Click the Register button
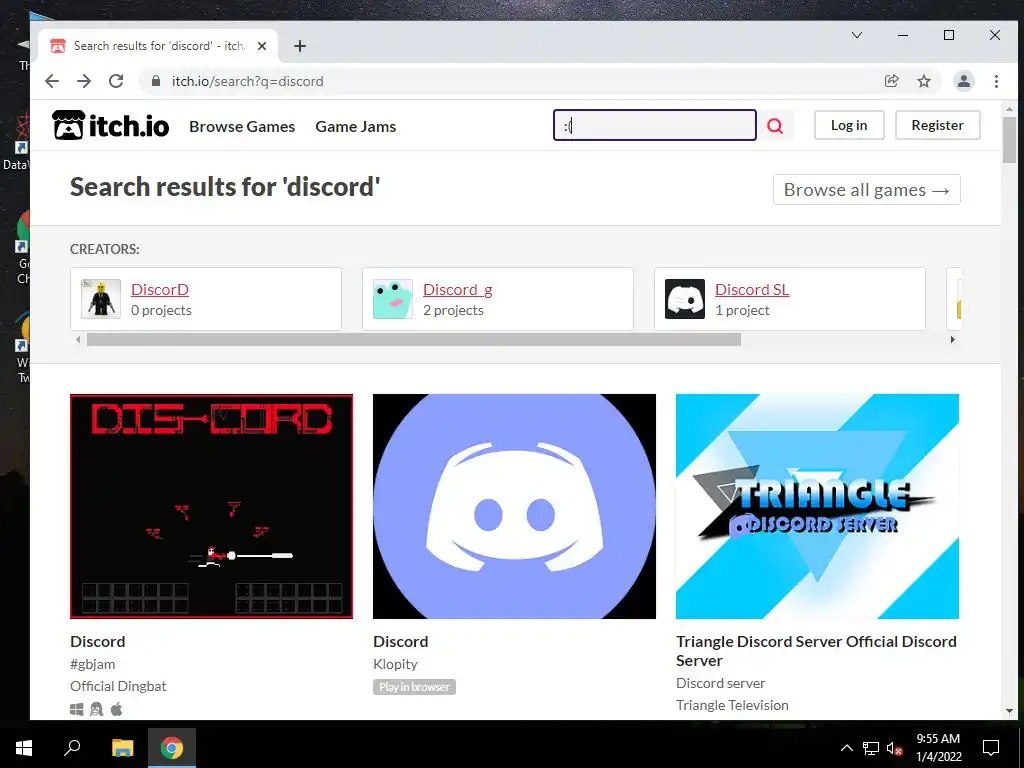The height and width of the screenshot is (768, 1024). pyautogui.click(x=937, y=125)
